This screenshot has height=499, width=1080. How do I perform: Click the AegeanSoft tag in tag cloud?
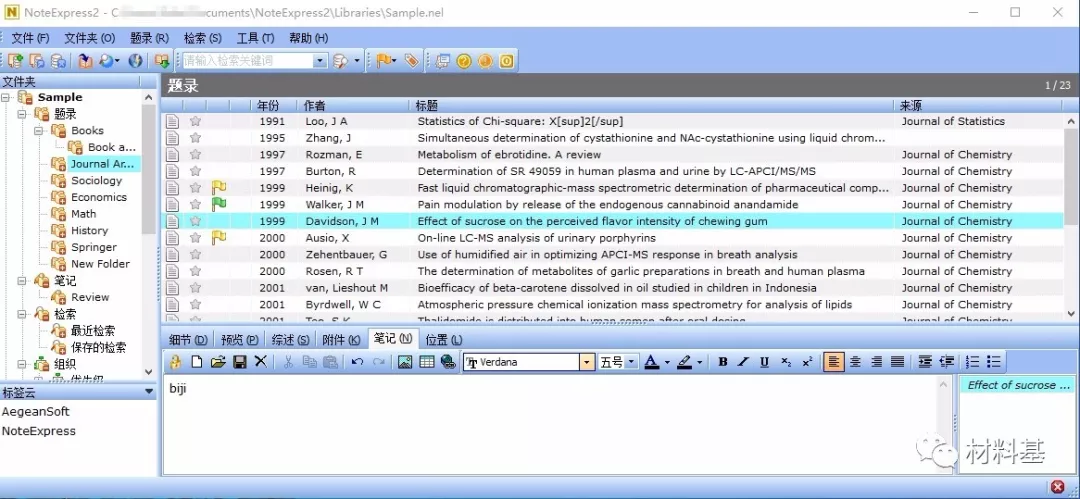tap(36, 411)
